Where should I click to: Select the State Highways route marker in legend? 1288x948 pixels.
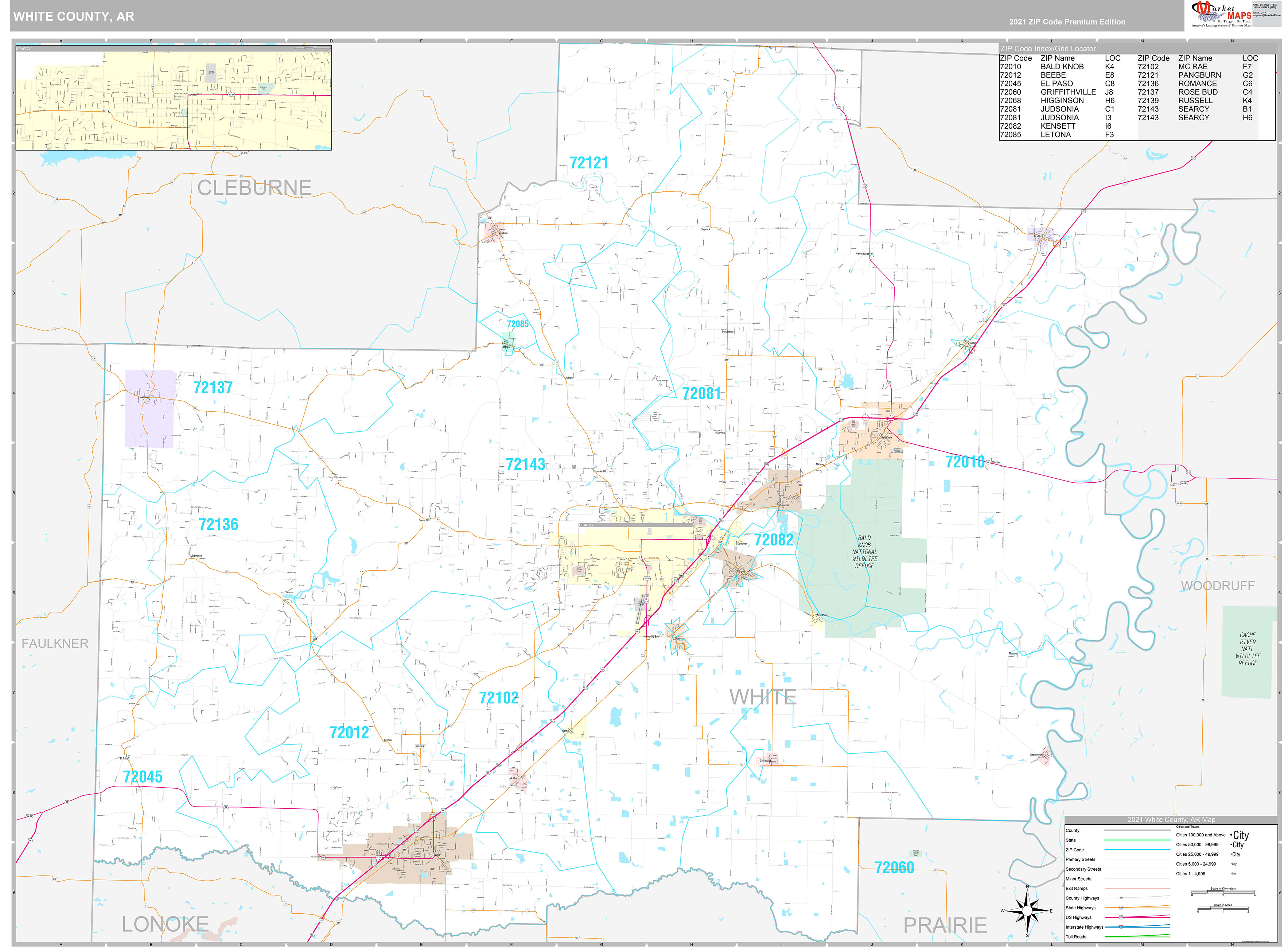[x=1122, y=908]
